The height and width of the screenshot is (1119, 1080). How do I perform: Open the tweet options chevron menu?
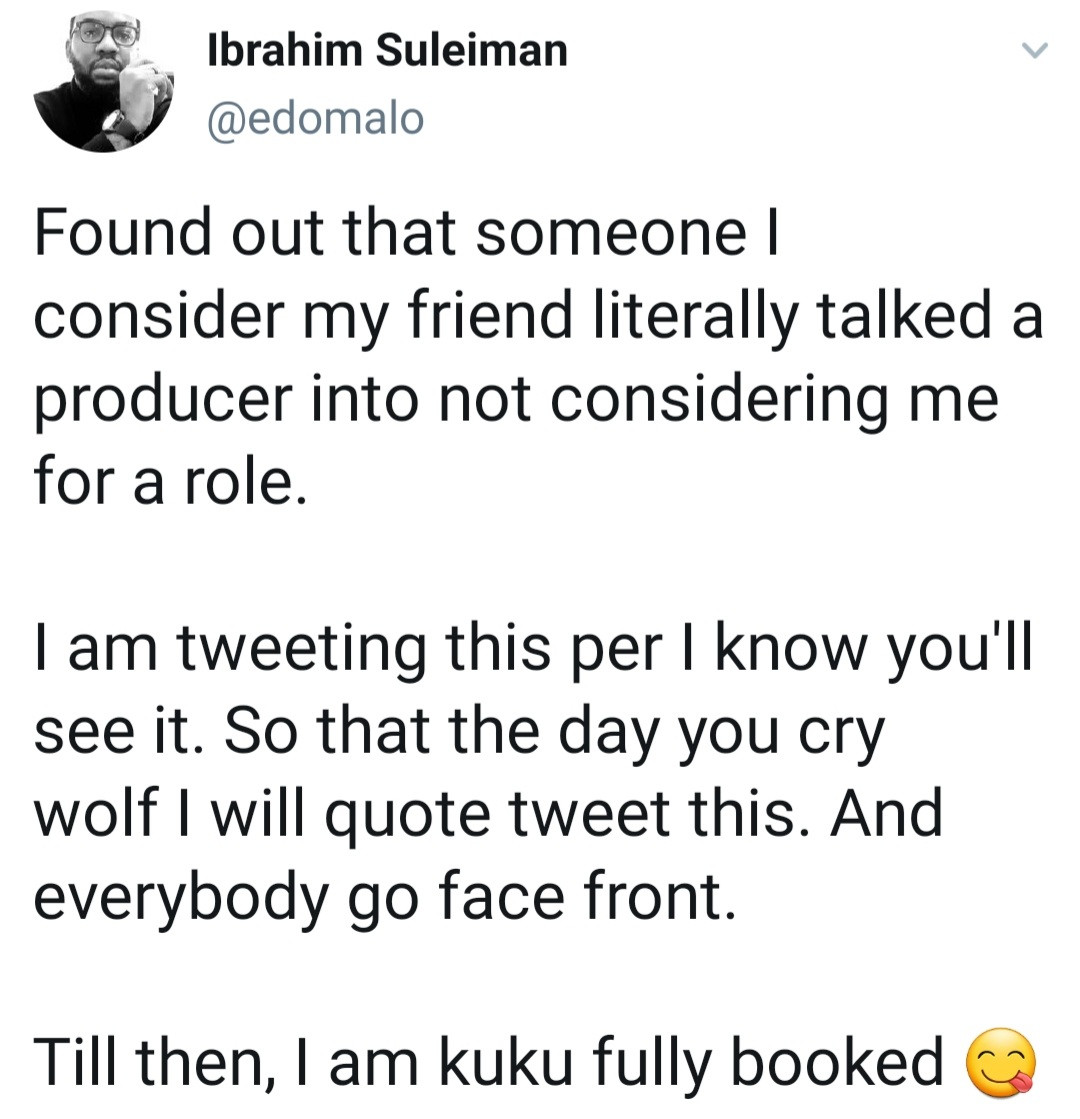click(x=1037, y=50)
